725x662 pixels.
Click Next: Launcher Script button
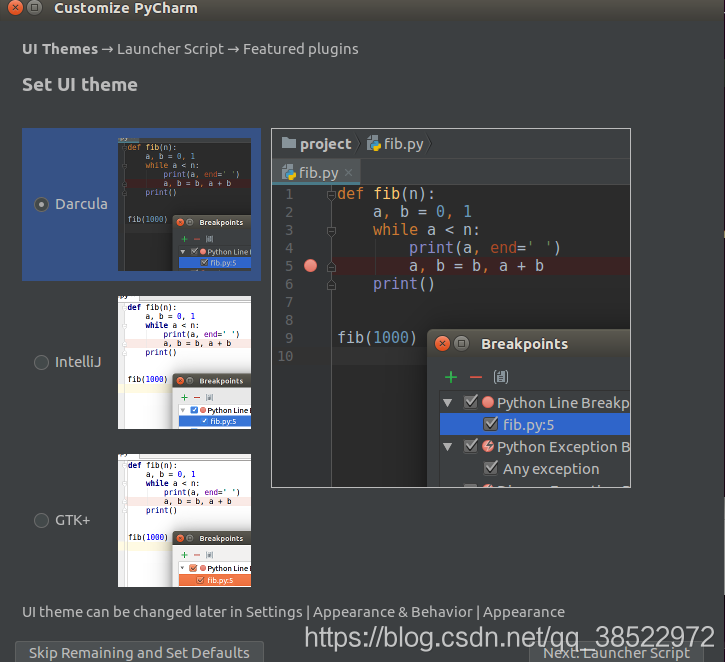616,653
